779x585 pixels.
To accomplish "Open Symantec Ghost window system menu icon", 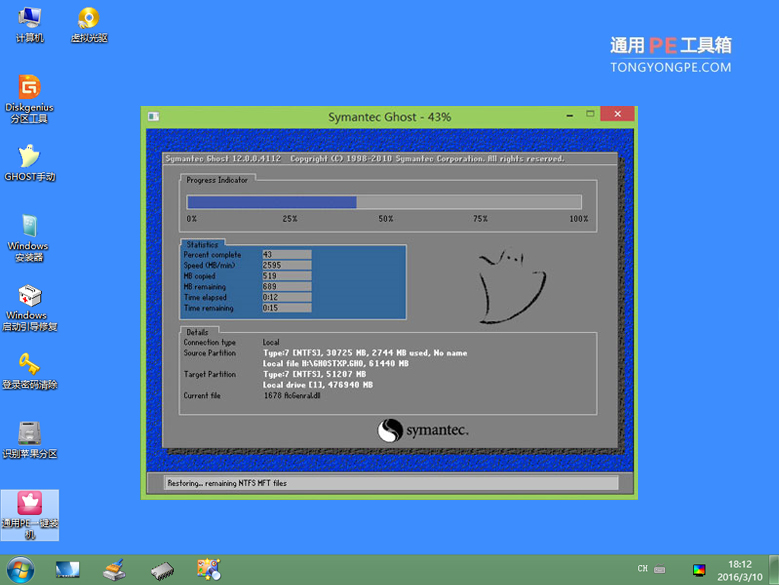I will [x=152, y=116].
